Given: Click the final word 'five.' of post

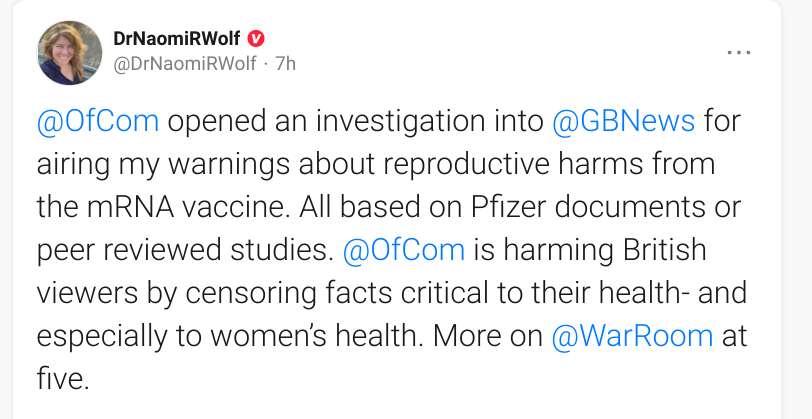Looking at the screenshot, I should [x=65, y=378].
